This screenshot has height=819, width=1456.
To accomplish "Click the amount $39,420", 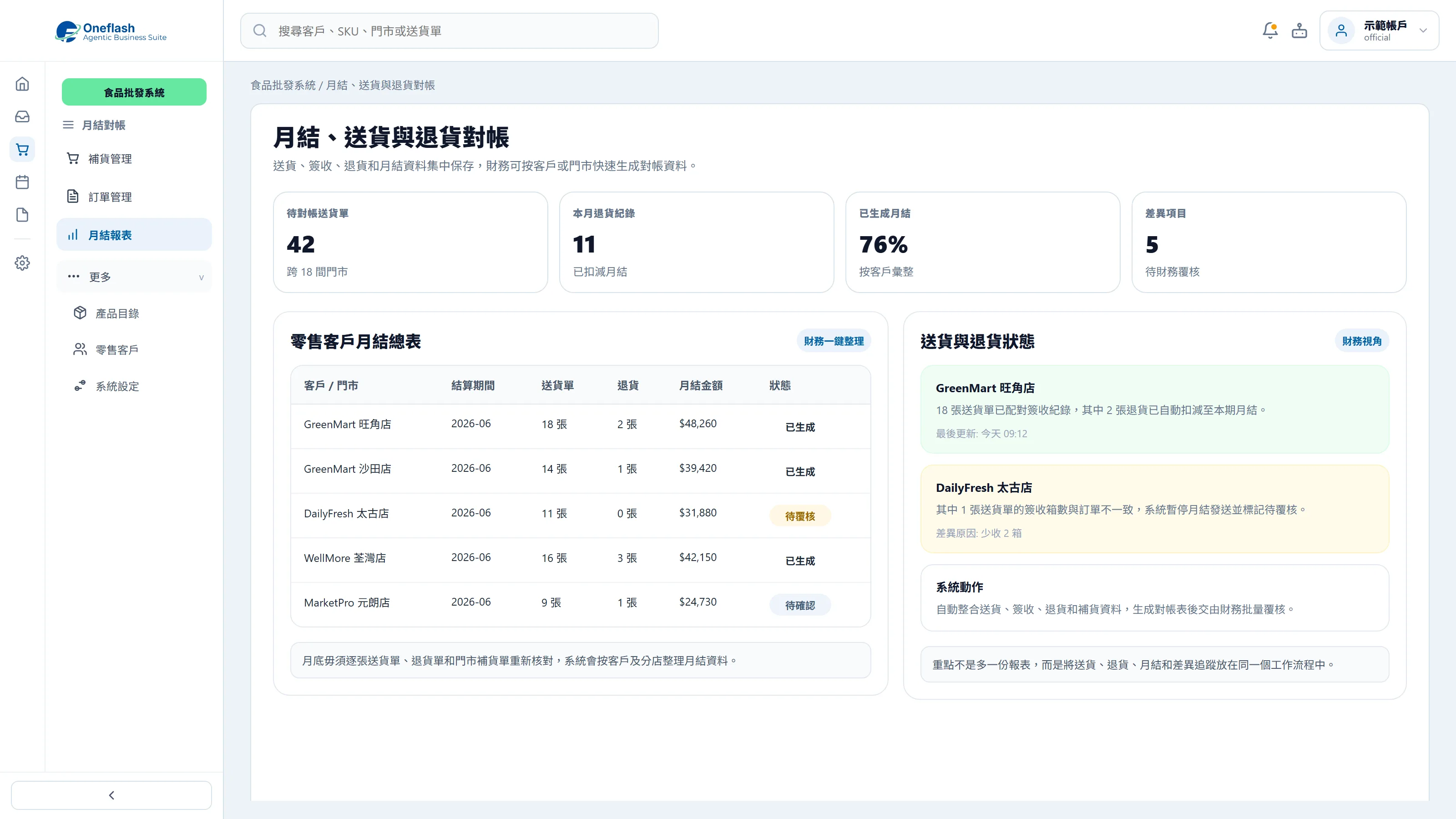I will click(698, 468).
